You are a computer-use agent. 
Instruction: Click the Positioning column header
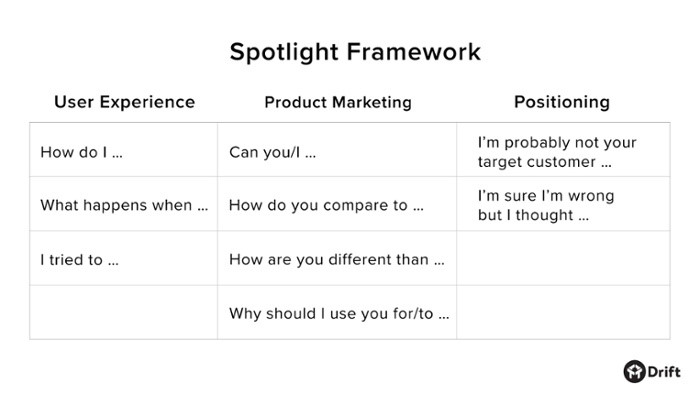562,102
